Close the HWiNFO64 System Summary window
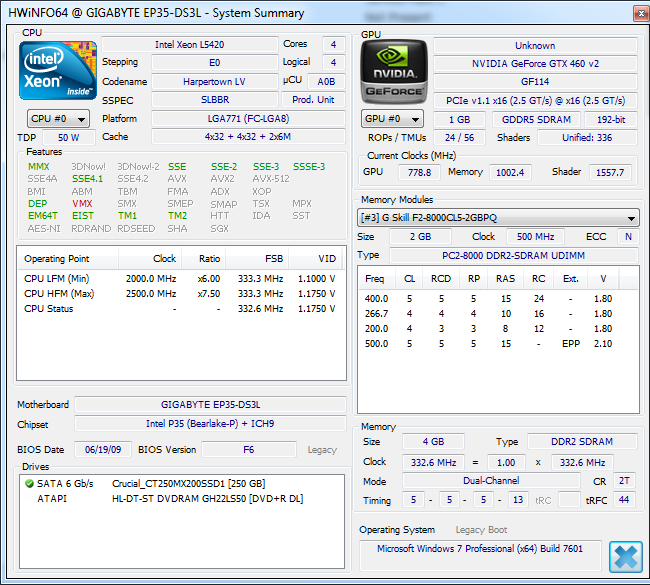This screenshot has width=650, height=585. pyautogui.click(x=641, y=13)
